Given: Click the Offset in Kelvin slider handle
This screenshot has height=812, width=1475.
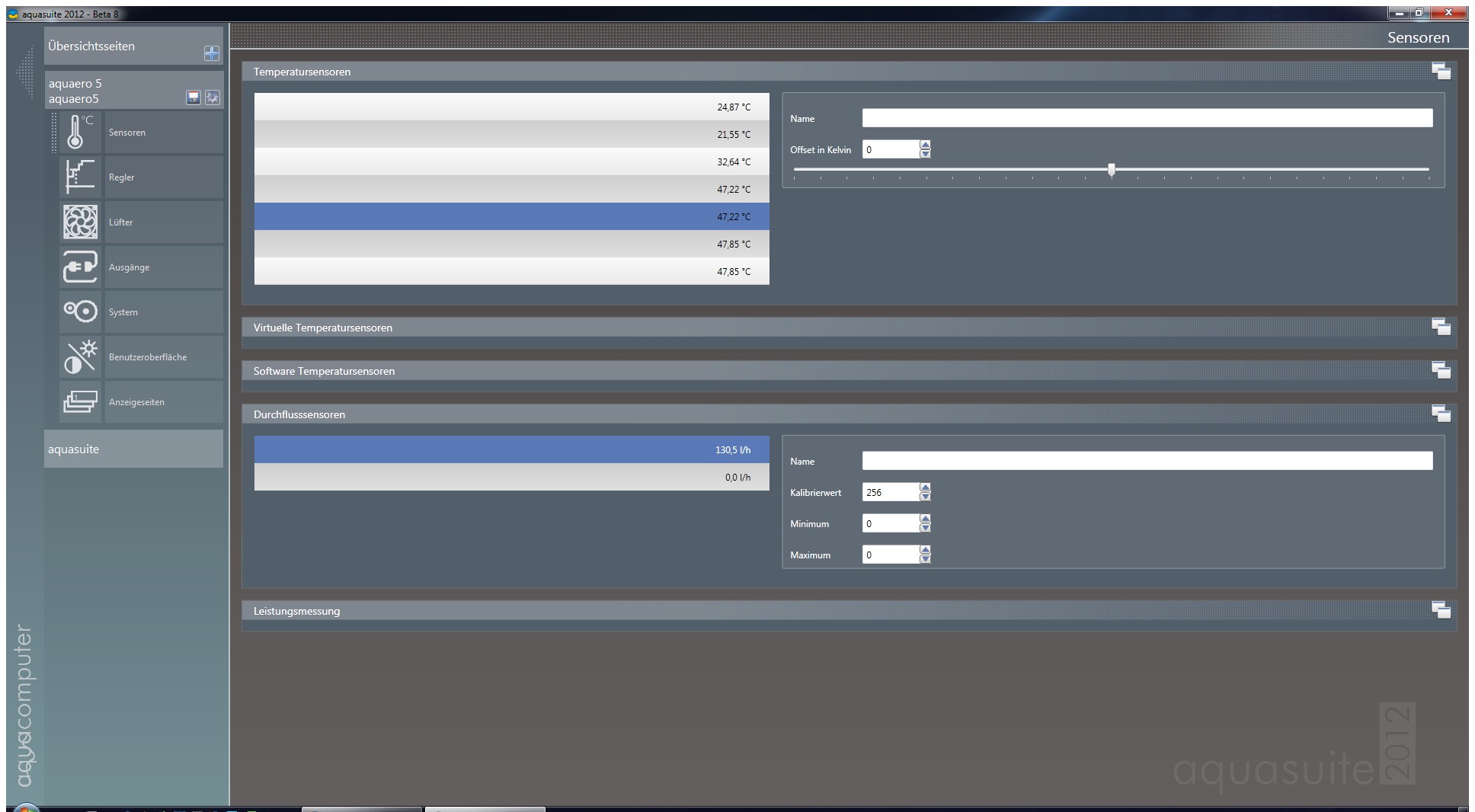Looking at the screenshot, I should [x=1112, y=170].
